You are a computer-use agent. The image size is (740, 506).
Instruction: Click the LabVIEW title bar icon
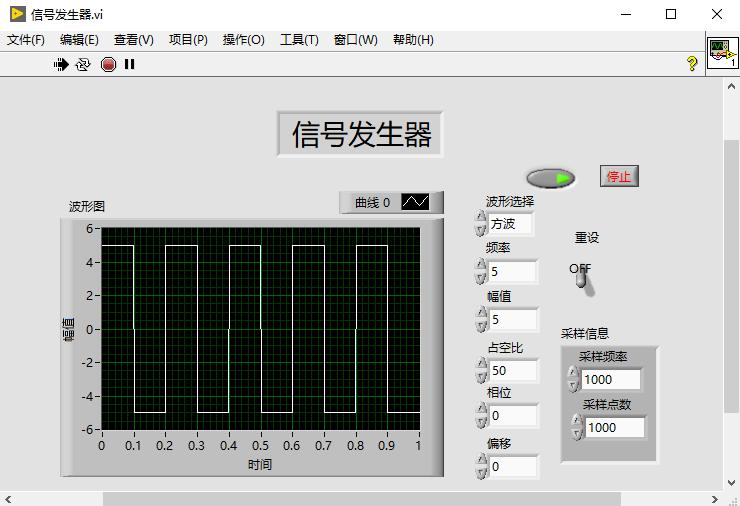(x=17, y=14)
